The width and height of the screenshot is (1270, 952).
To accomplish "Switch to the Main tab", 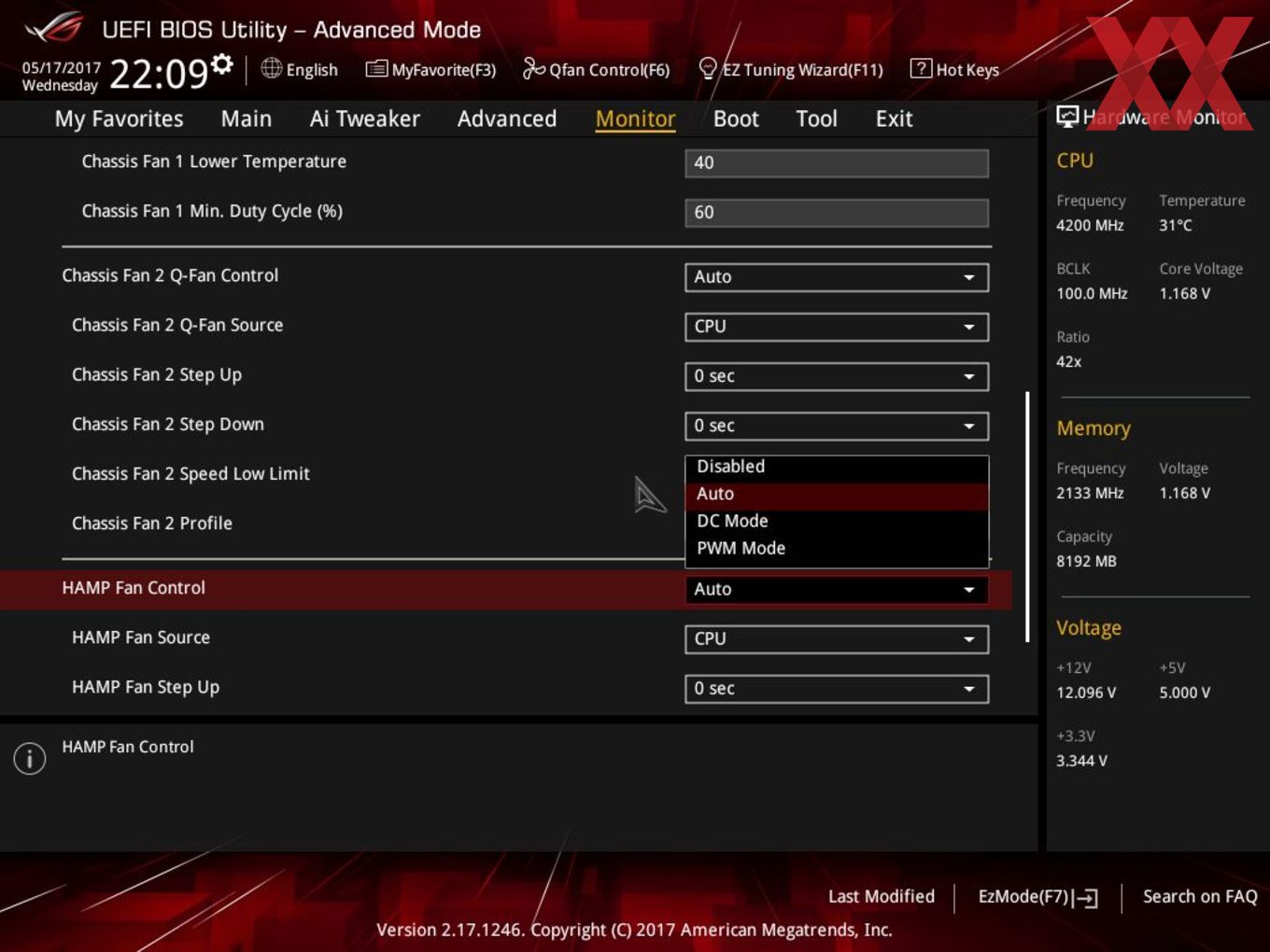I will pyautogui.click(x=247, y=119).
